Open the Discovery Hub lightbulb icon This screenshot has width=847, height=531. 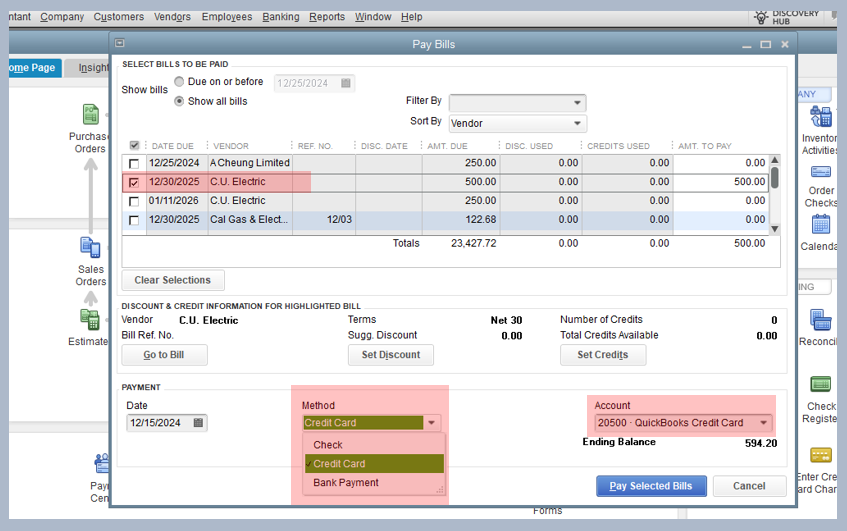pos(761,17)
